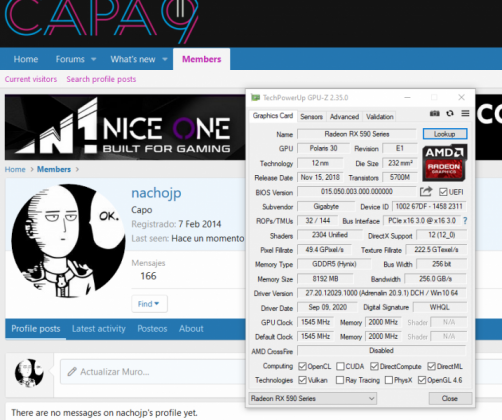
Task: Click the Actualizar Muro input field
Action: (153, 372)
